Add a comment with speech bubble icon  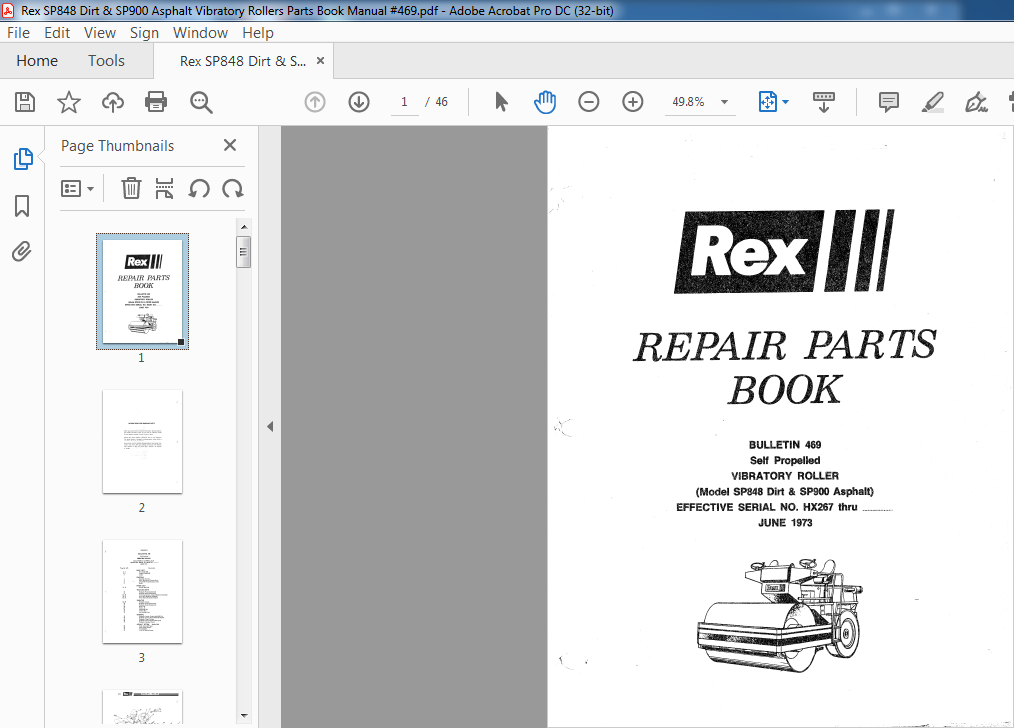pos(889,102)
